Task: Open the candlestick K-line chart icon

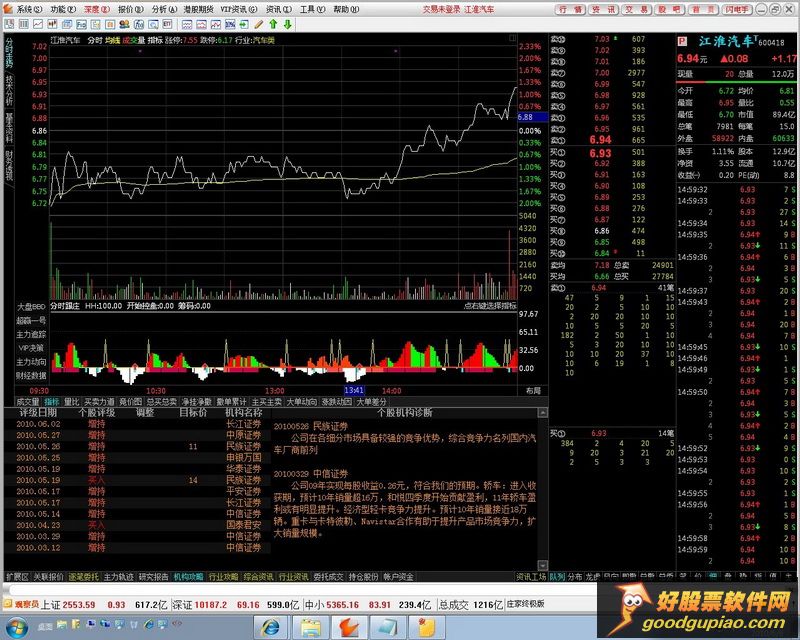Action: tap(52, 24)
